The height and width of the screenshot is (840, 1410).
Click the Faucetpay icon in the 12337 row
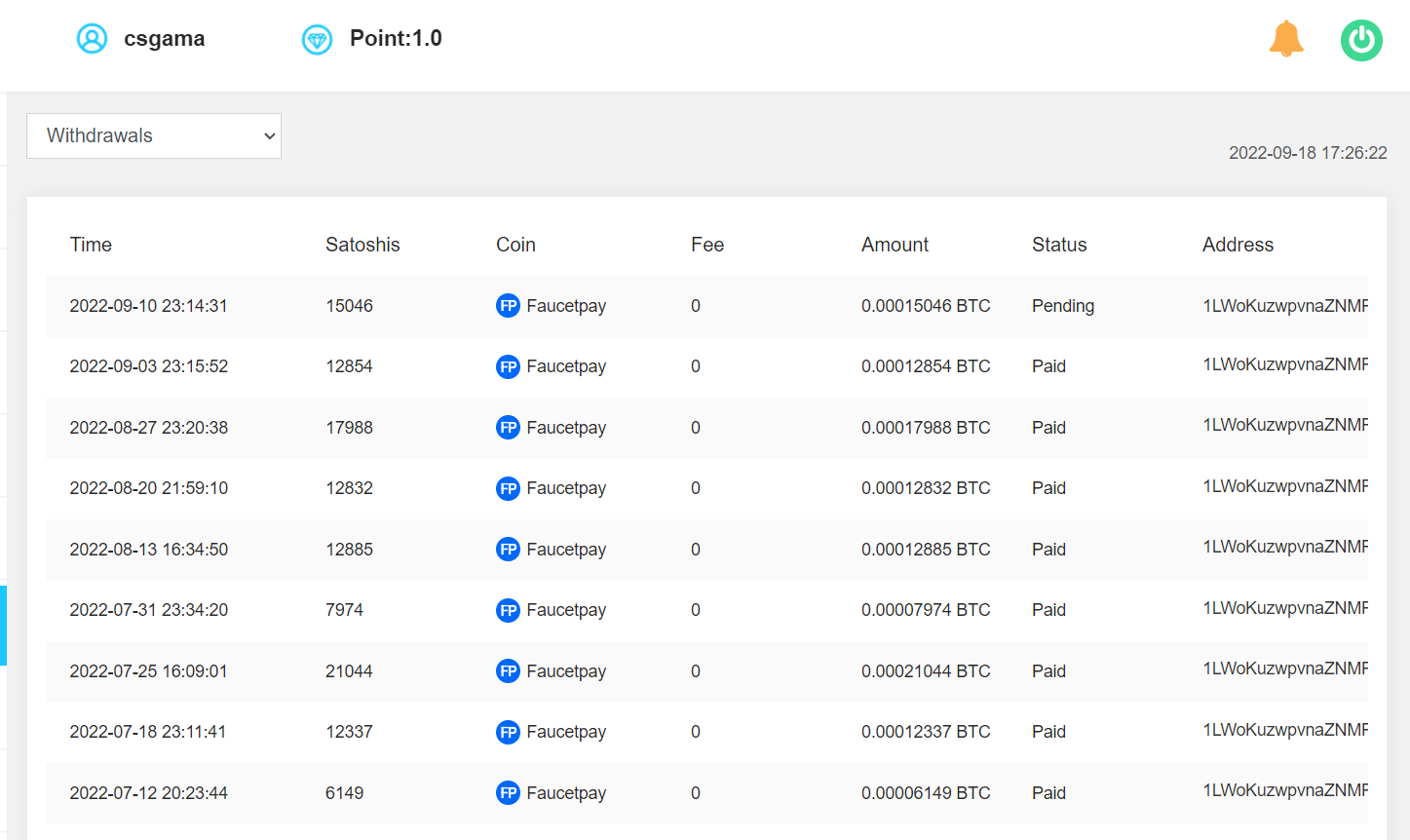[x=508, y=732]
